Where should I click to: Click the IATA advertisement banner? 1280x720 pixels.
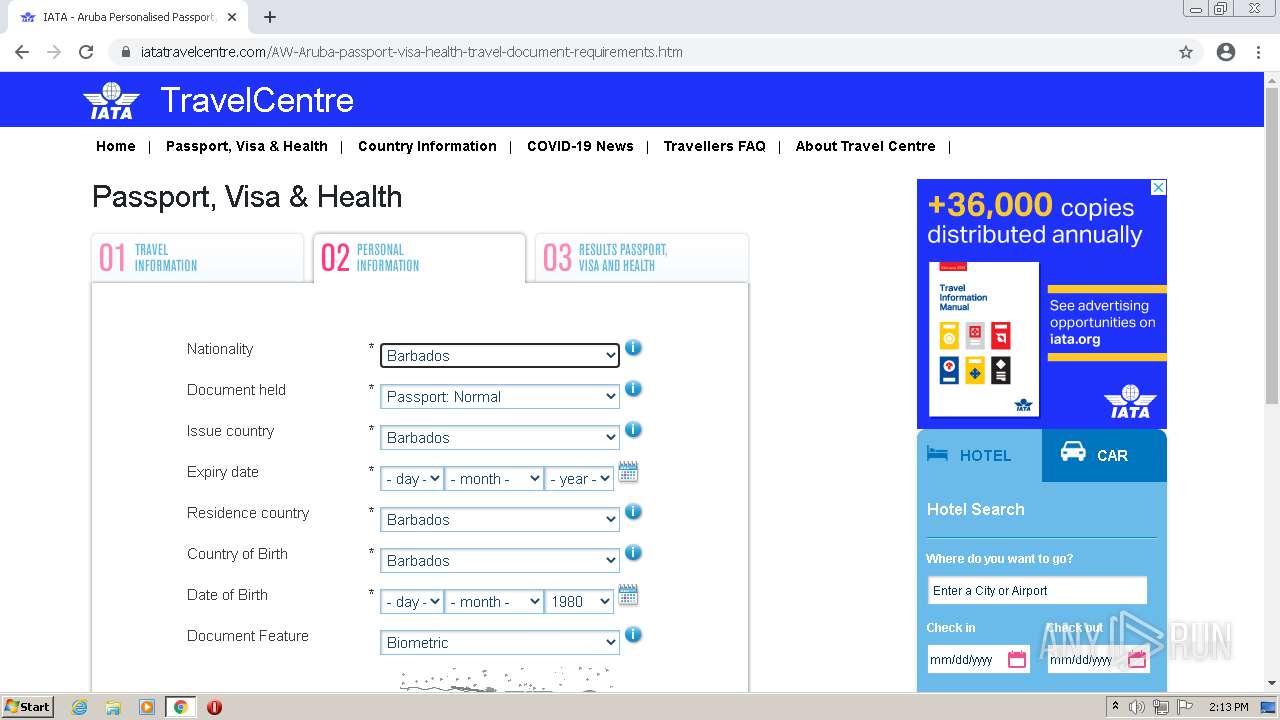[1042, 304]
